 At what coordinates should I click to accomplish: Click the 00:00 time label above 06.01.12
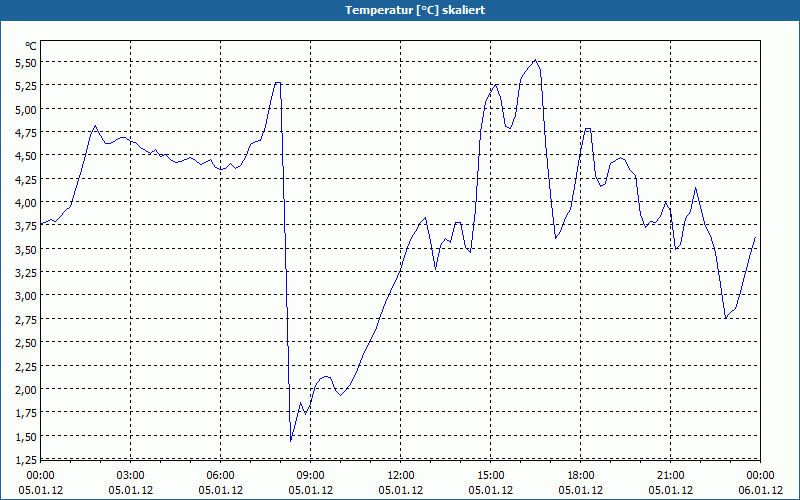pos(760,476)
